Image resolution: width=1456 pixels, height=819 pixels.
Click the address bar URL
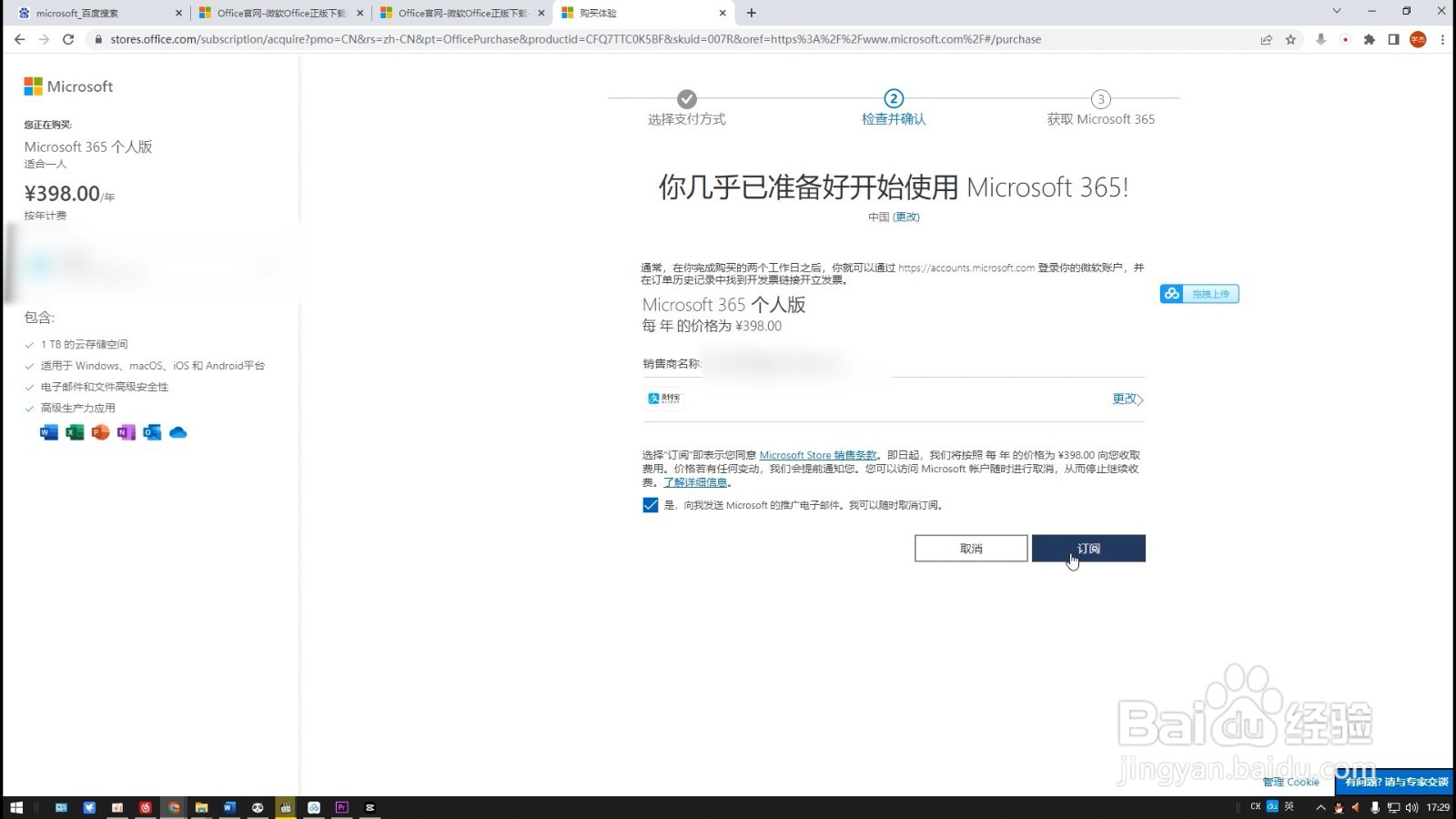(x=575, y=39)
